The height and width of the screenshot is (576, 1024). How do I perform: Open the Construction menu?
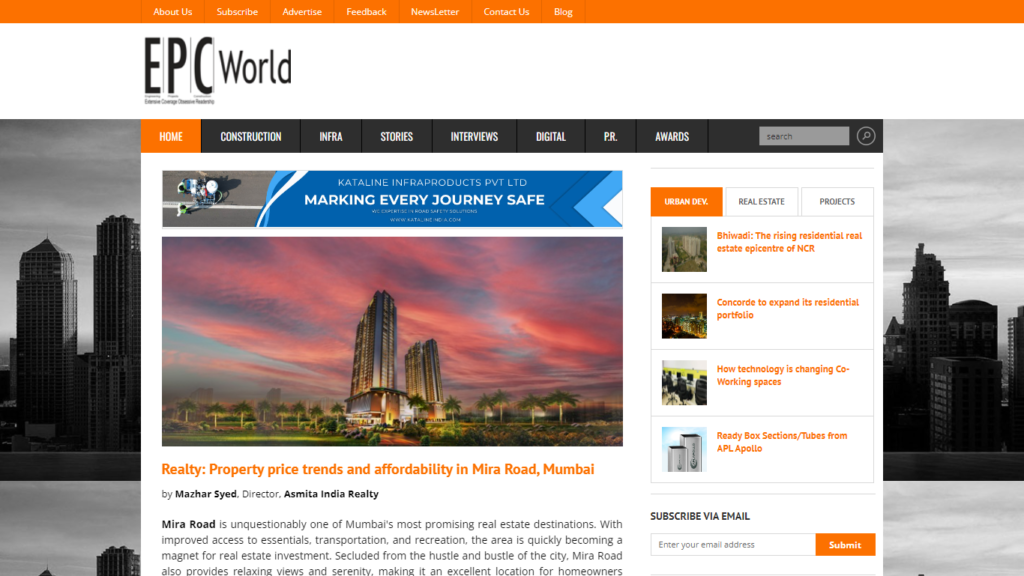coord(251,137)
